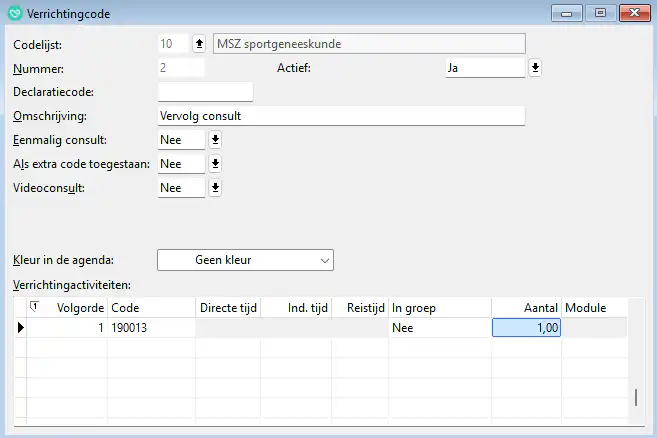Image resolution: width=657 pixels, height=438 pixels.
Task: Select row indicator arrow of row 1
Action: click(21, 328)
